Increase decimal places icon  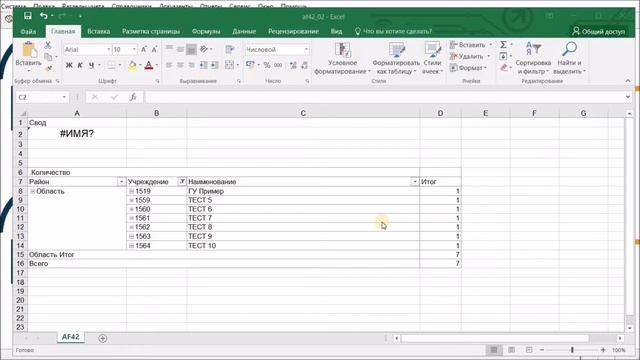293,65
